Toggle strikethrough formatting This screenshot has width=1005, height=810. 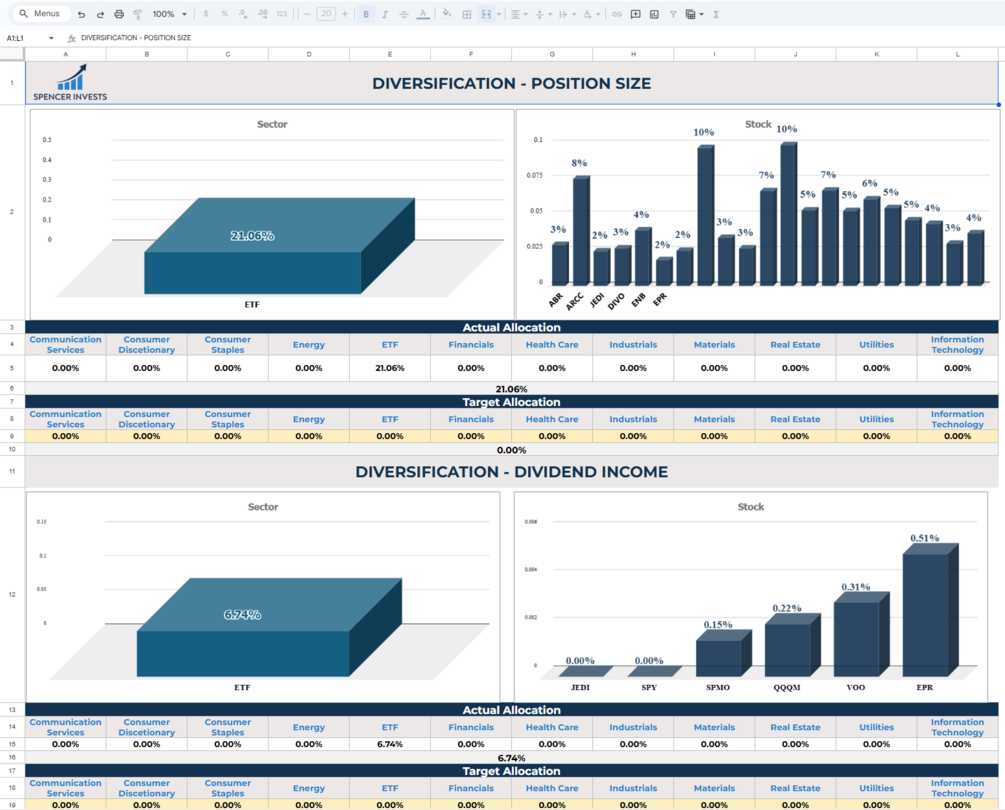tap(404, 14)
